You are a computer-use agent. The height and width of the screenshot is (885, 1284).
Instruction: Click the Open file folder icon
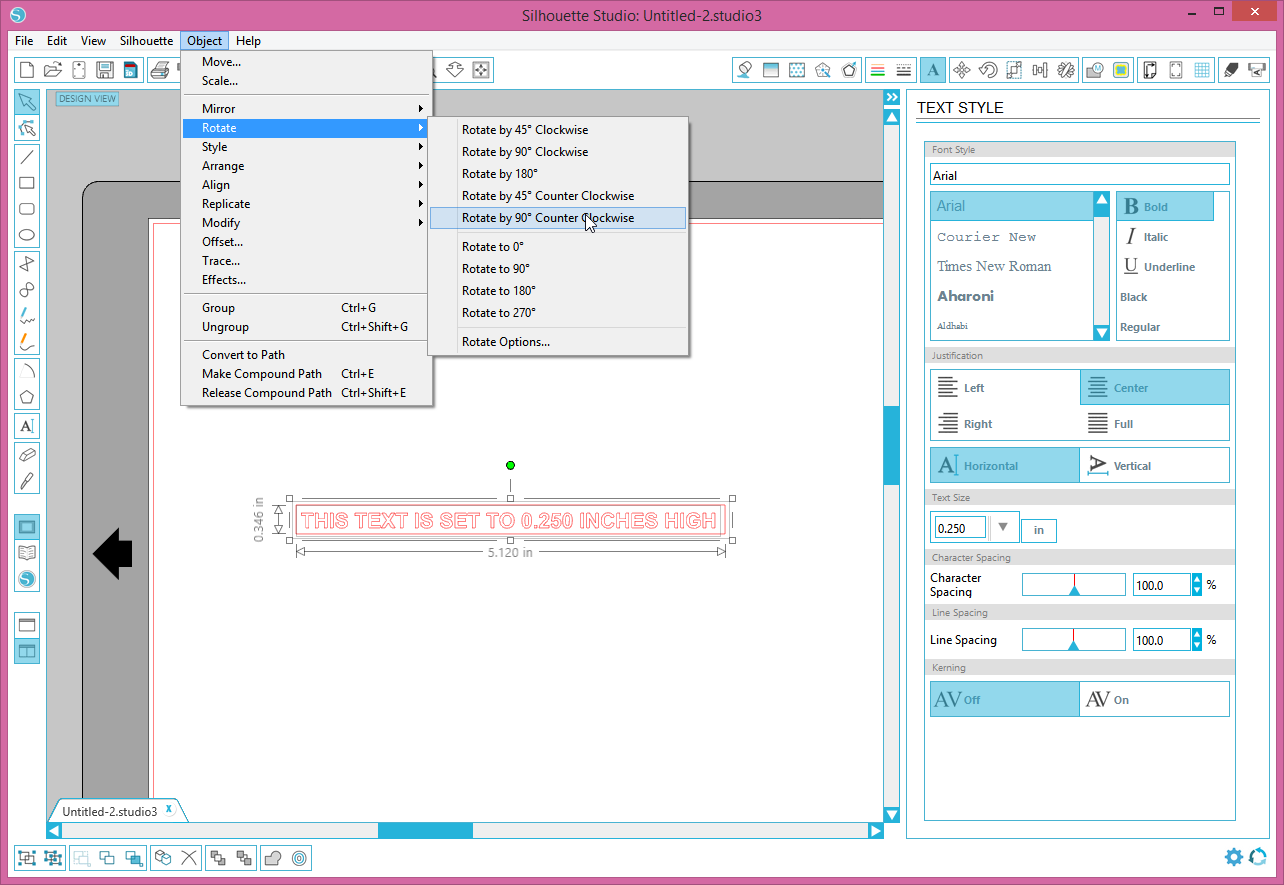coord(53,70)
